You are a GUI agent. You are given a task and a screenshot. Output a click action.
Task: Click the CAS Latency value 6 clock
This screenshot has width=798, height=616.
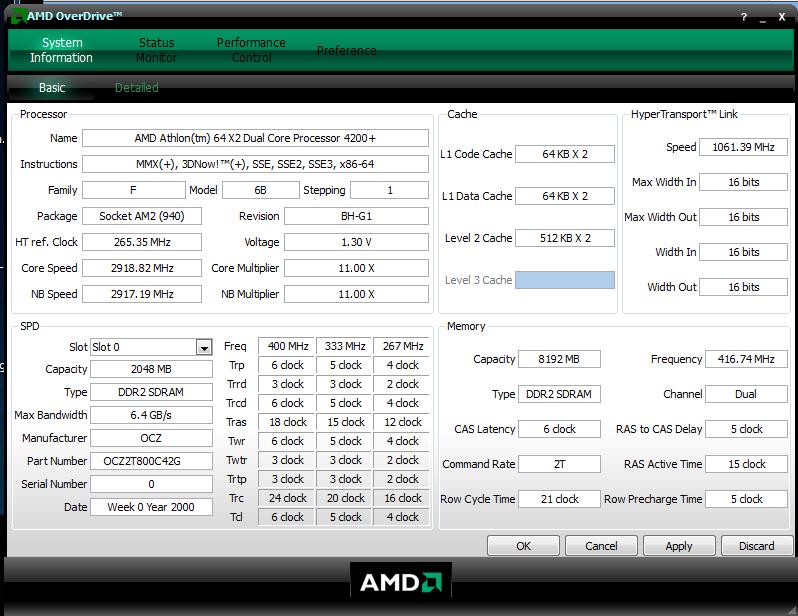tap(559, 429)
